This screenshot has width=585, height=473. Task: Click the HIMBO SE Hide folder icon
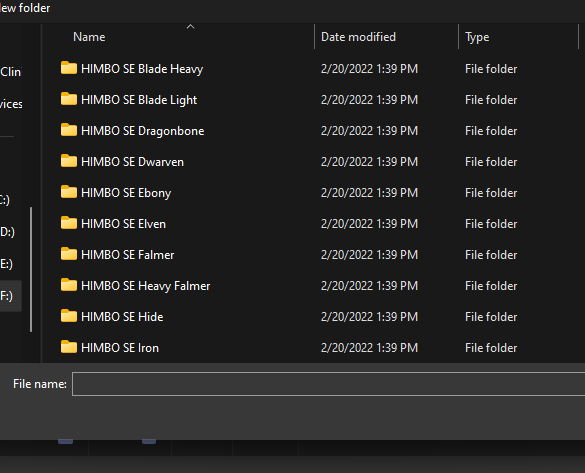click(x=69, y=316)
